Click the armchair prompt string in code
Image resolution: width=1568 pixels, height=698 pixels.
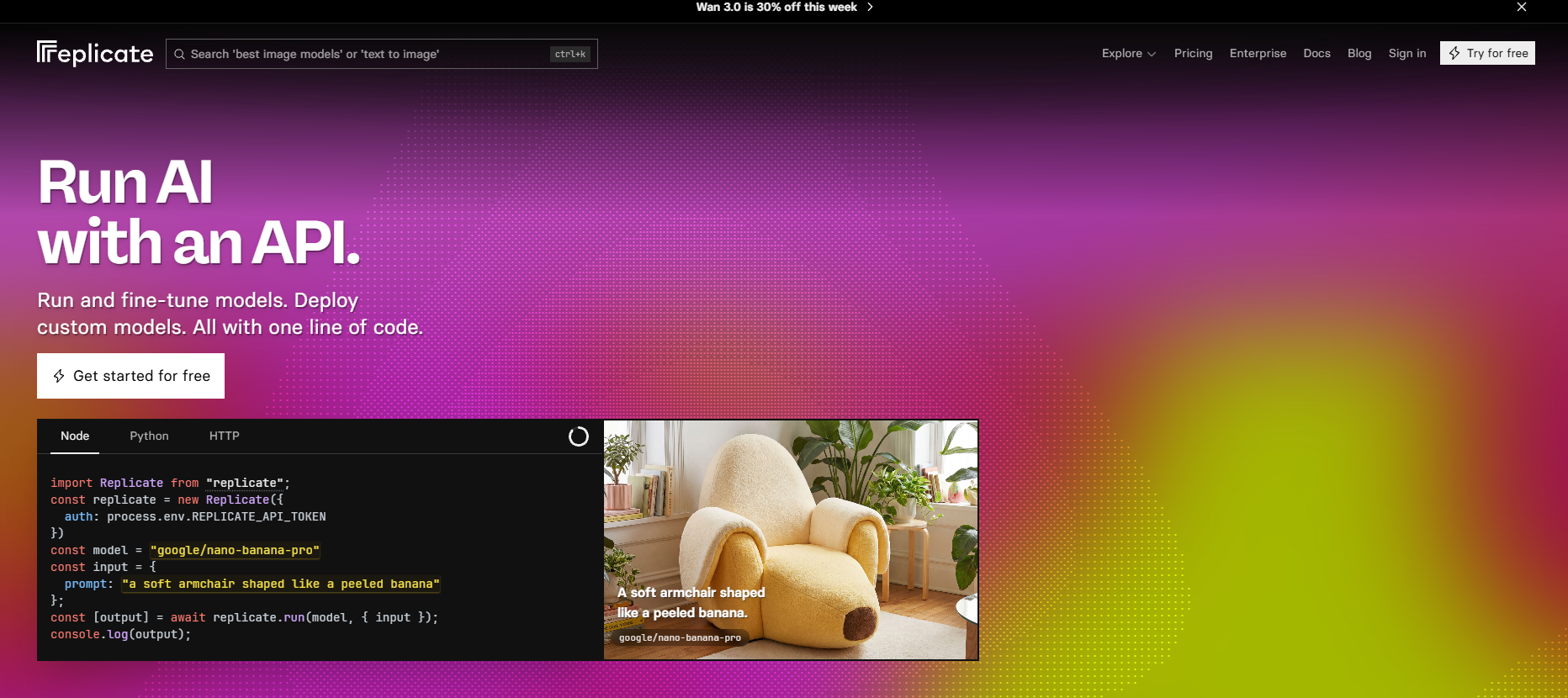tap(281, 584)
